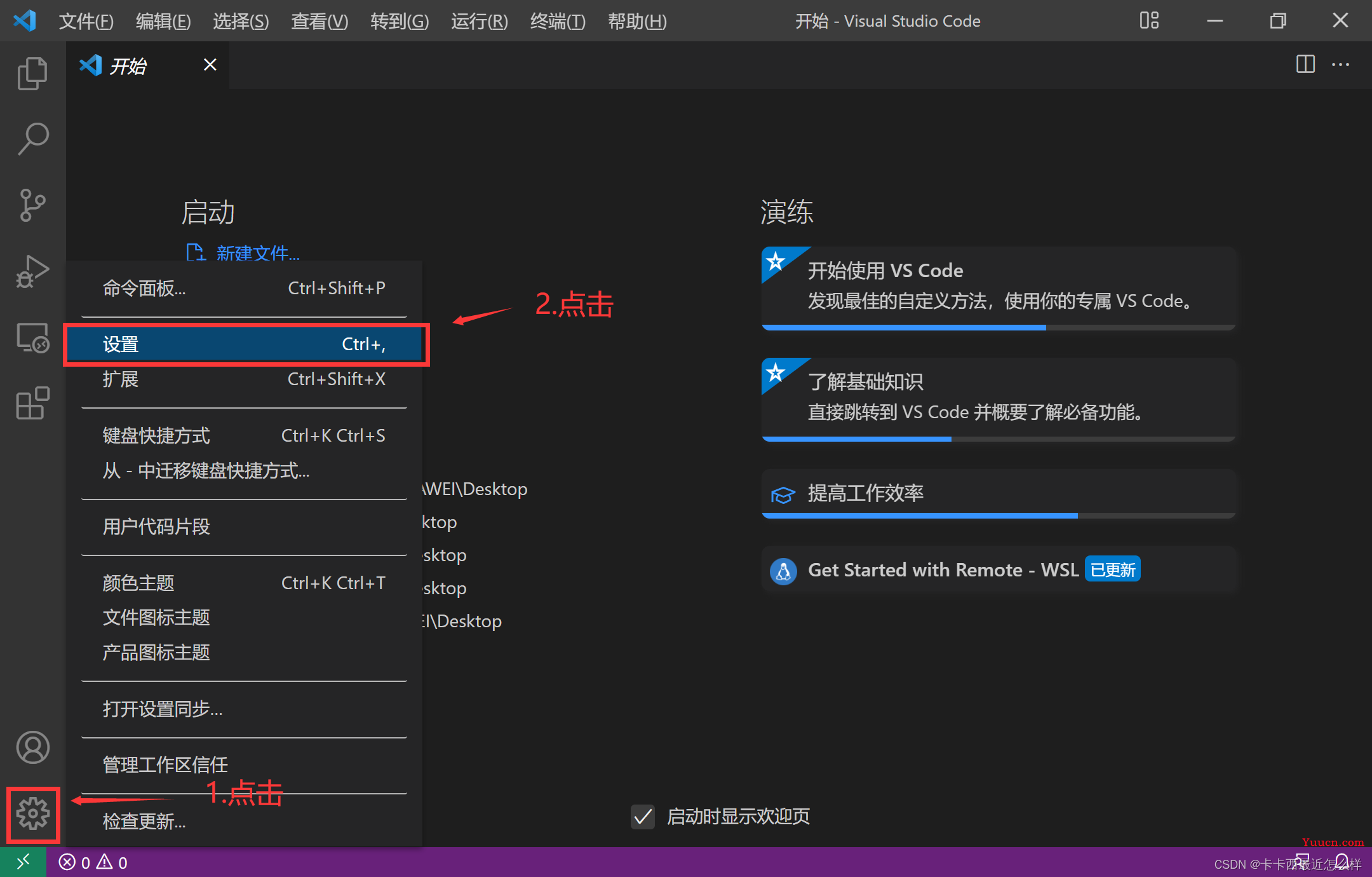Viewport: 1372px width, 877px height.
Task: Click the VS Code logo in title bar
Action: pos(25,20)
